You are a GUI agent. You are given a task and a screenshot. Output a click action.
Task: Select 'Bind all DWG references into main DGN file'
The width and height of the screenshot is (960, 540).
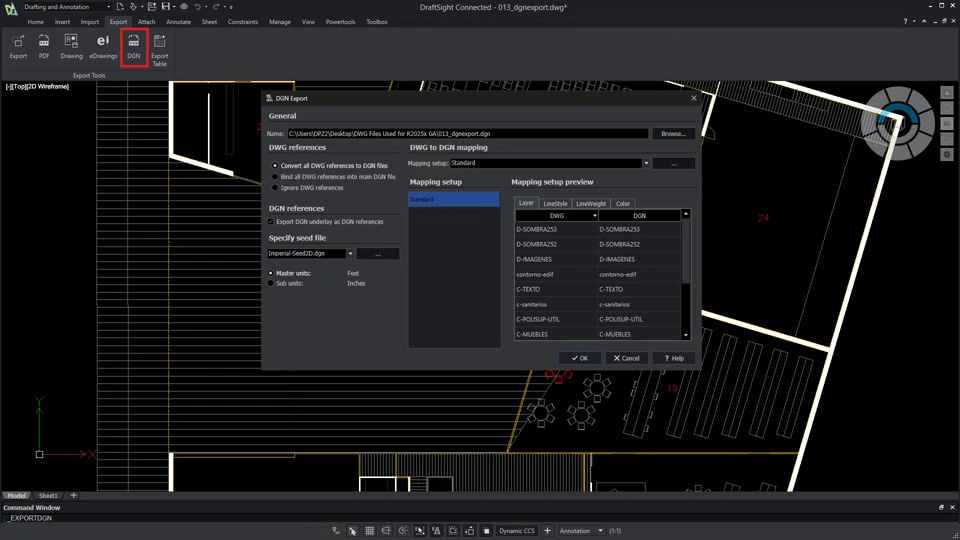tap(274, 176)
